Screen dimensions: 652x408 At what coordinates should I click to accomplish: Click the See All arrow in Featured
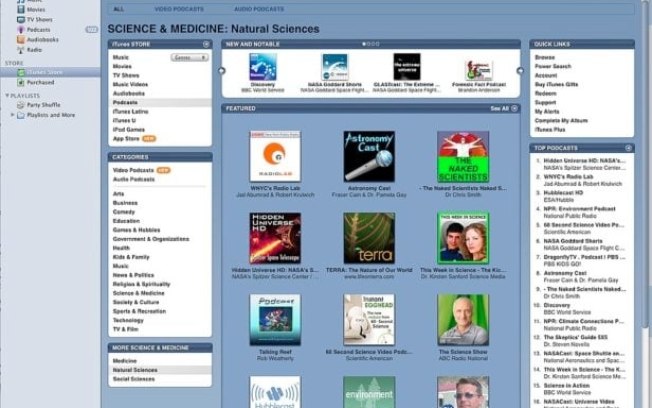[514, 109]
